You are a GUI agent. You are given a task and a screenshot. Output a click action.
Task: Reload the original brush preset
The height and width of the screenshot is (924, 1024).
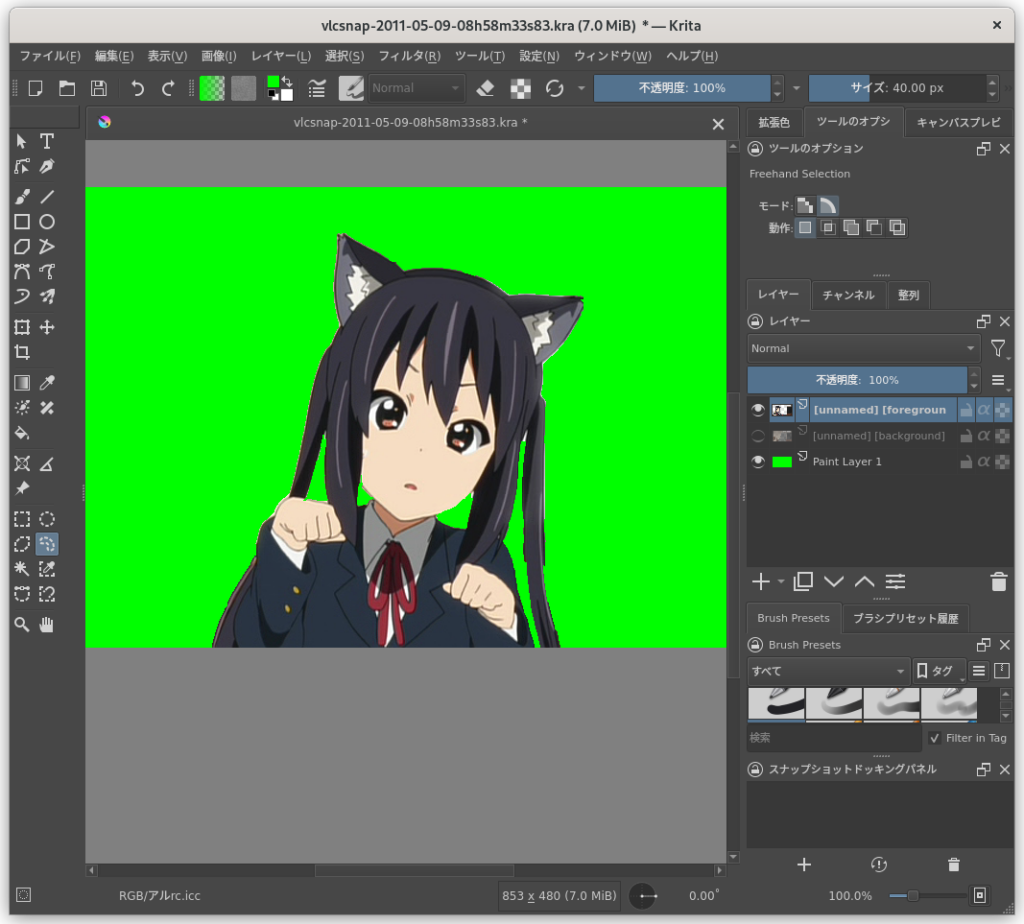pyautogui.click(x=554, y=88)
